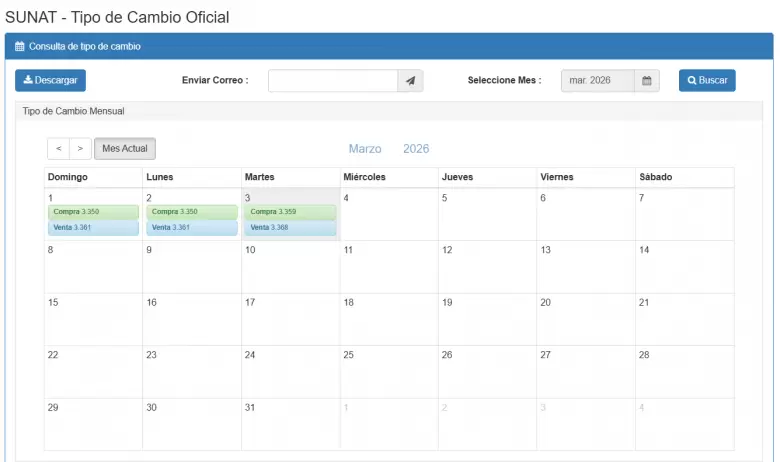Click the Descargar download button
This screenshot has height=462, width=780.
tap(50, 81)
